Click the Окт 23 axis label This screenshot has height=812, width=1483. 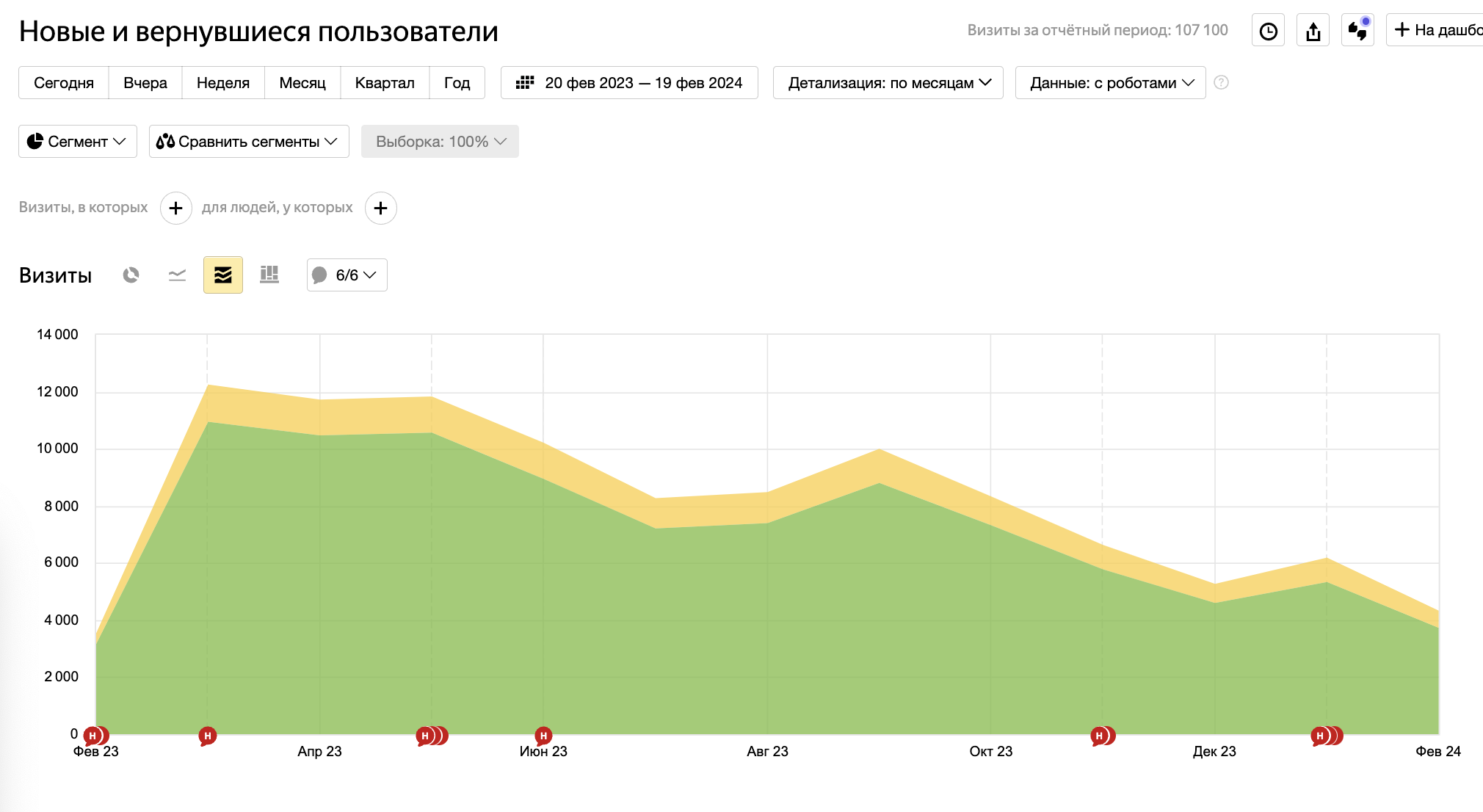tap(990, 751)
